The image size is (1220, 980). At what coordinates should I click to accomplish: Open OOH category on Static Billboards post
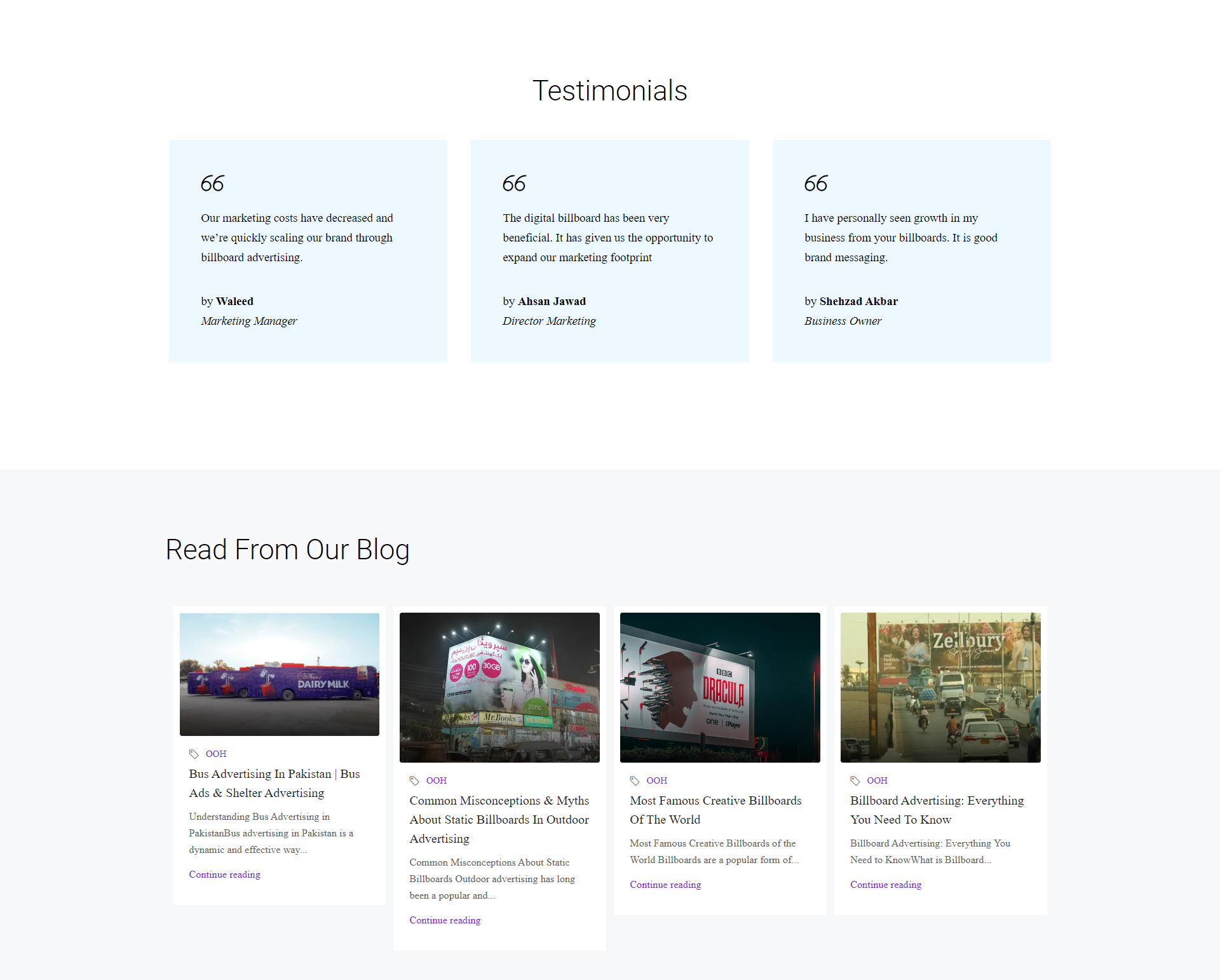pos(437,780)
